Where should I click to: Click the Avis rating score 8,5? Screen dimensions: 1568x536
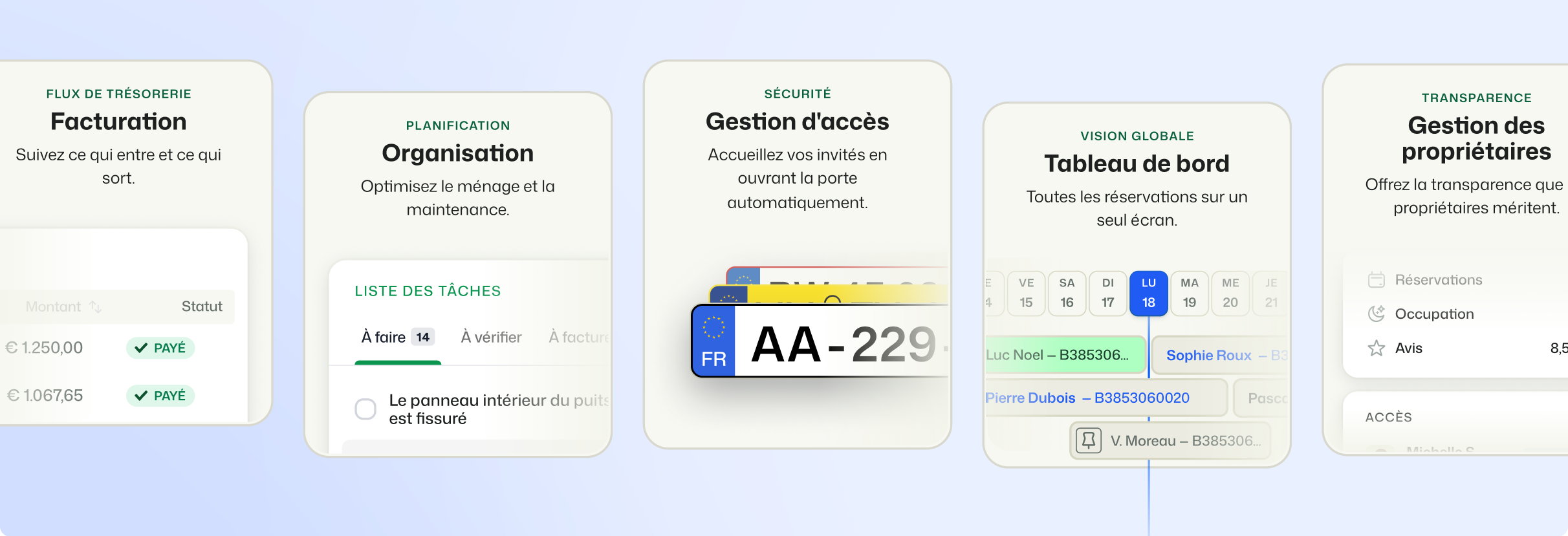1560,348
